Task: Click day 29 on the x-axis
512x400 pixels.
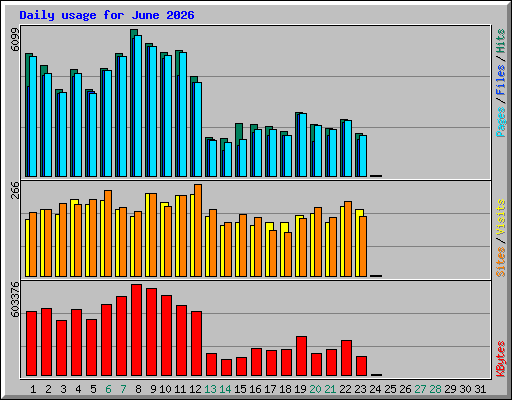Action: (x=450, y=389)
